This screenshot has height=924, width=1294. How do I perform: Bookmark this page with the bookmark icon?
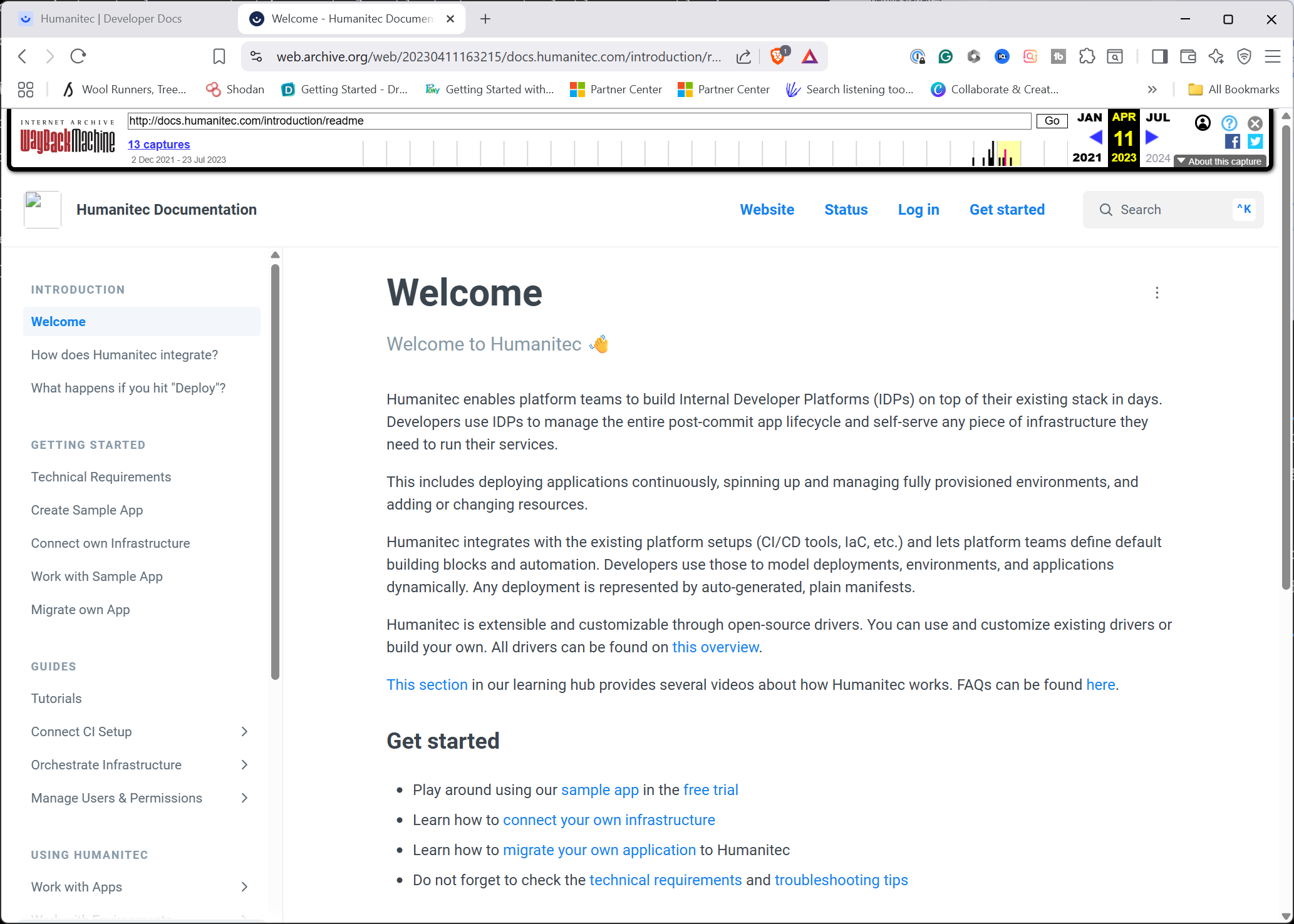(x=219, y=57)
